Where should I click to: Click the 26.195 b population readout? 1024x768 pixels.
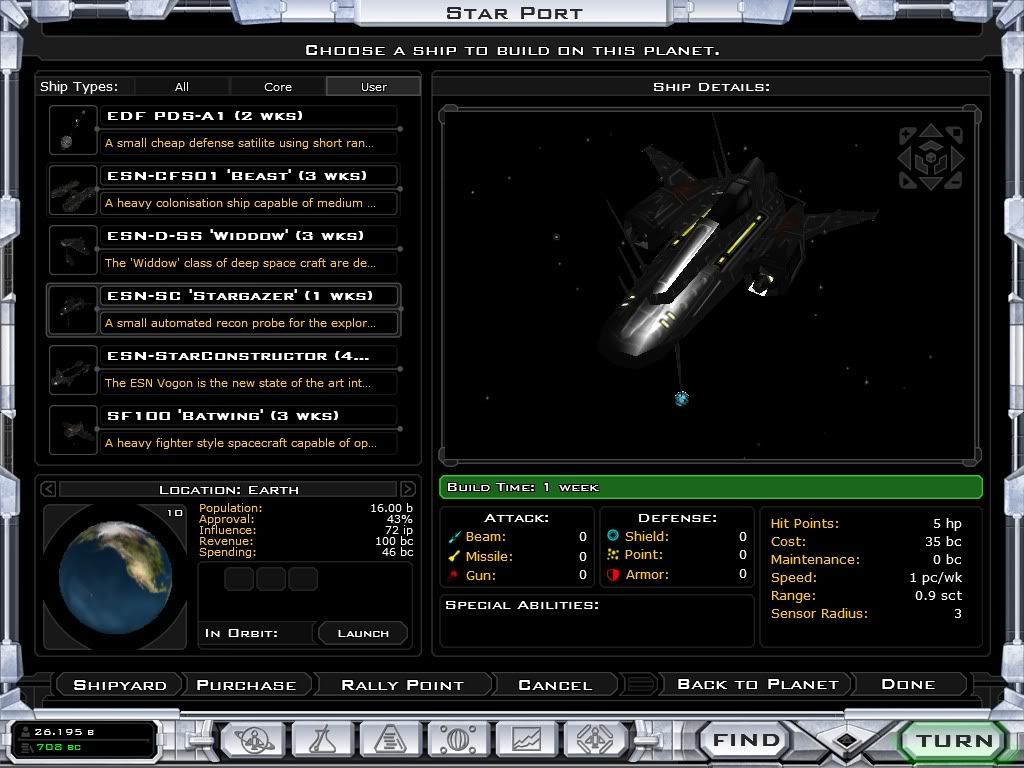[64, 732]
